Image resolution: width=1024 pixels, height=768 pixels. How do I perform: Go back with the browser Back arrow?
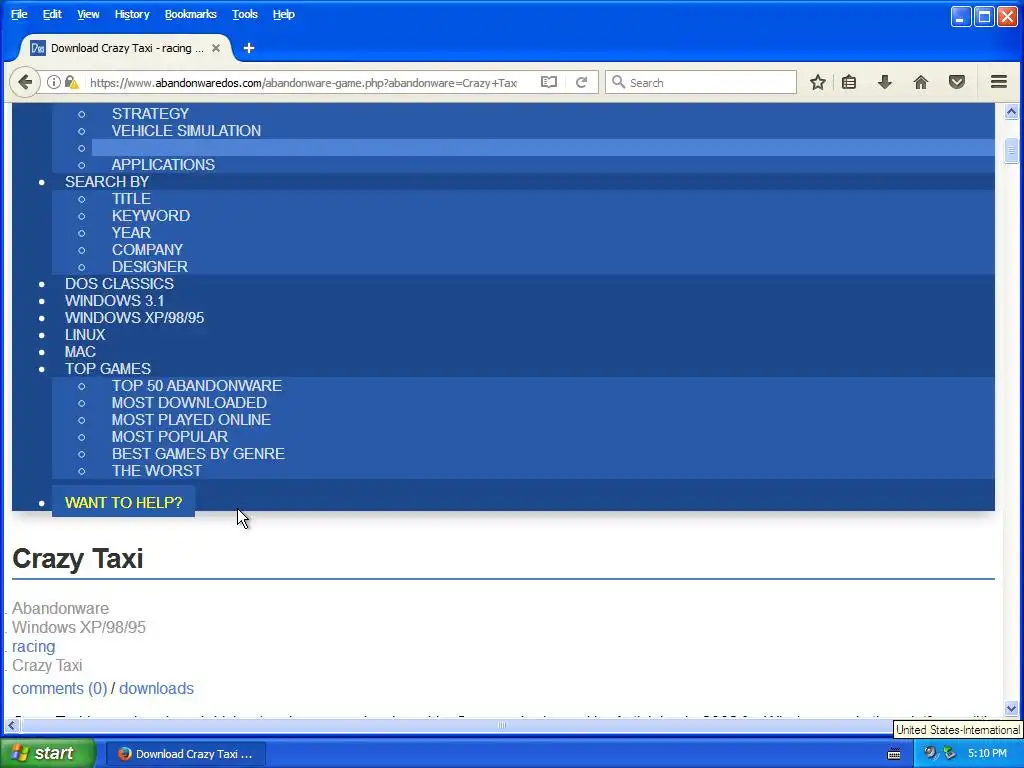click(25, 82)
